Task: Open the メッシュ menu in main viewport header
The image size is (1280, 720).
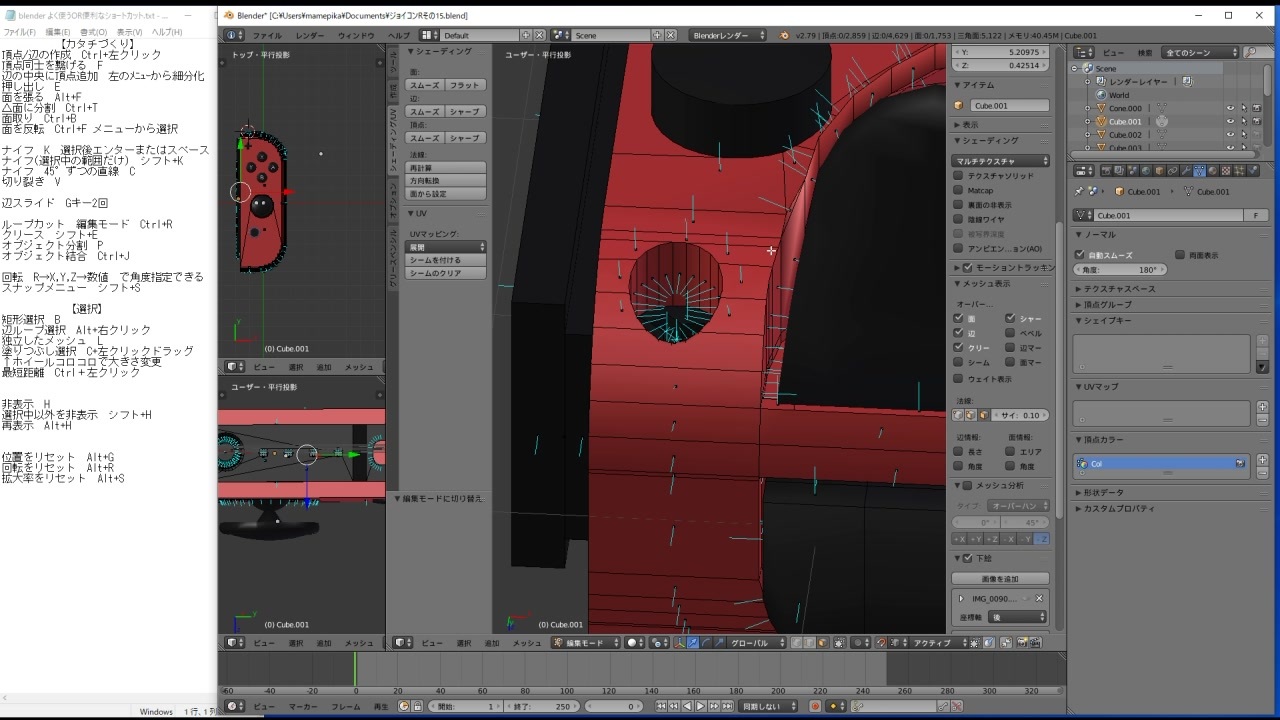Action: coord(527,643)
